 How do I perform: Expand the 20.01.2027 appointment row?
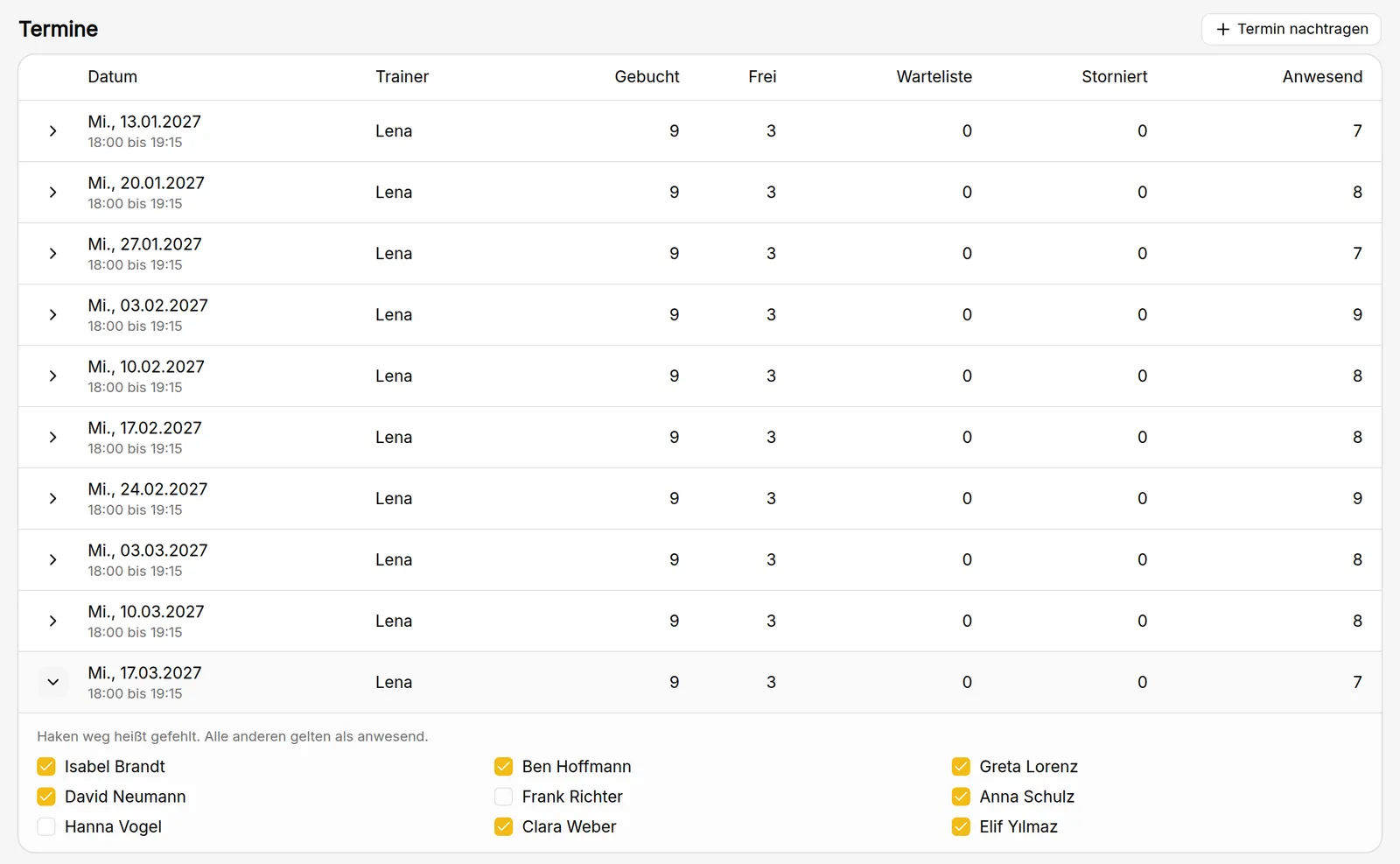pos(53,193)
